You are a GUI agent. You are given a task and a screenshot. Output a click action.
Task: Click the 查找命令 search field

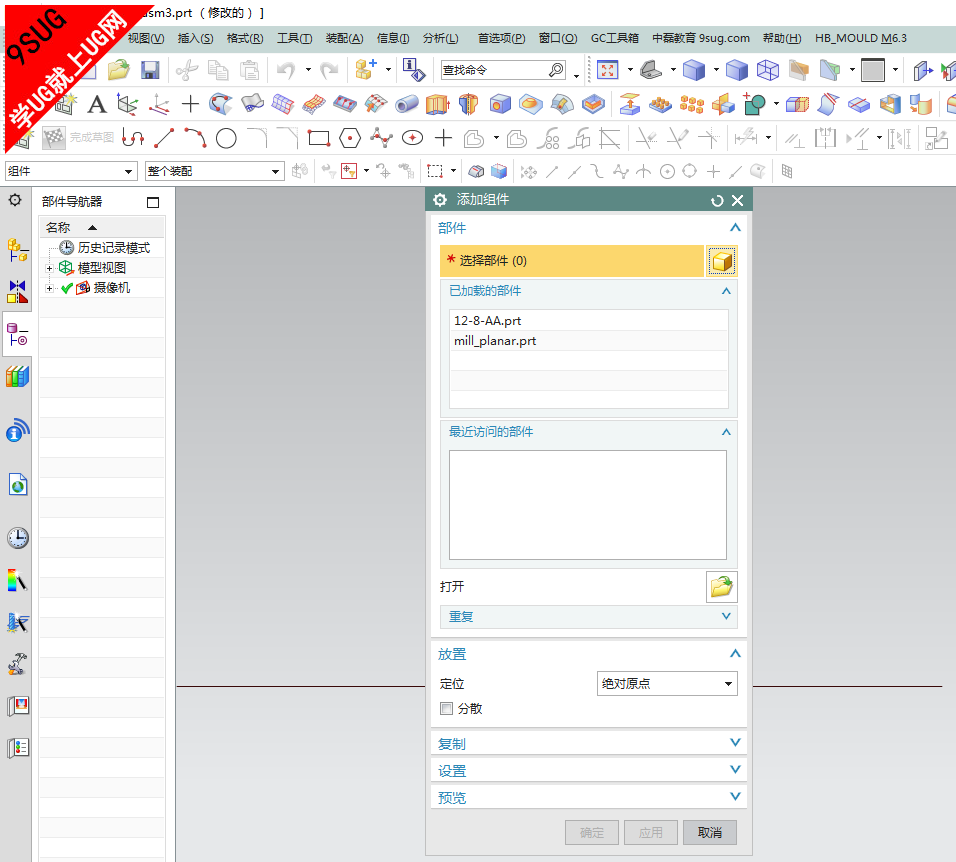click(x=495, y=70)
